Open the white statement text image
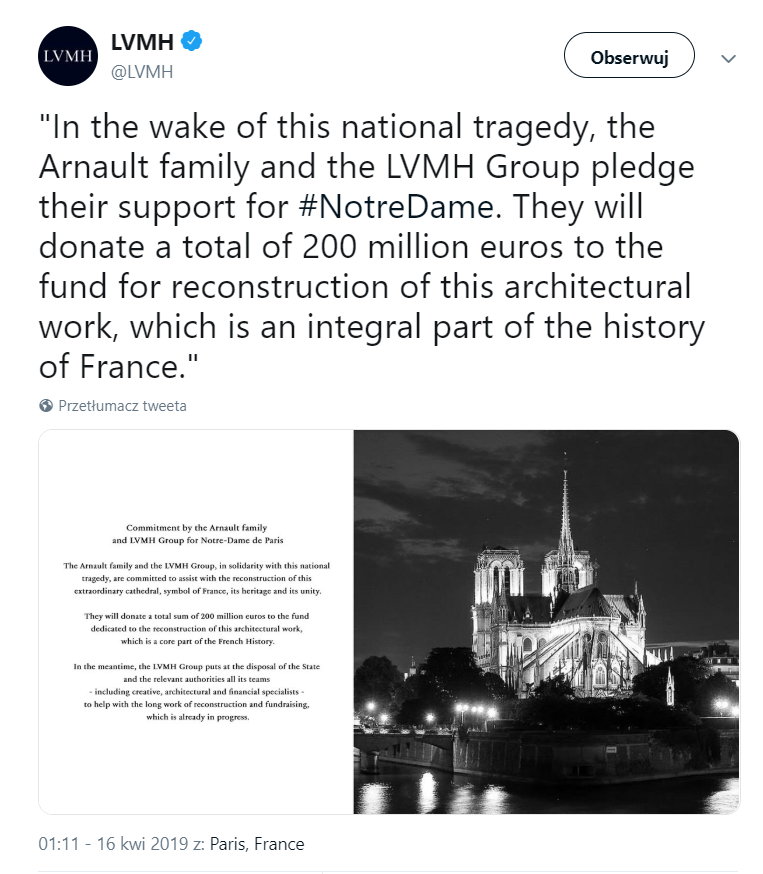Viewport: 763px width, 874px height. click(x=196, y=622)
